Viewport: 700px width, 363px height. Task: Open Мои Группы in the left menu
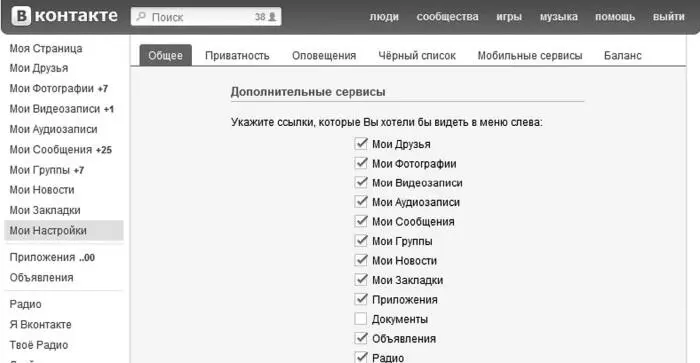point(40,170)
